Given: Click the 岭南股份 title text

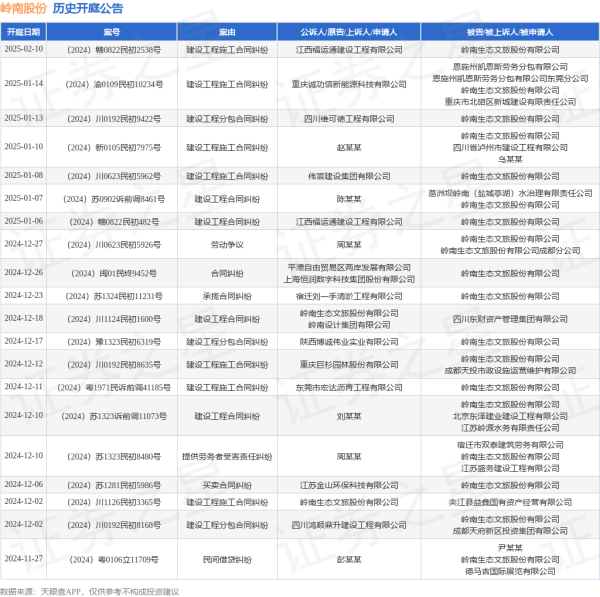Looking at the screenshot, I should (x=24, y=8).
